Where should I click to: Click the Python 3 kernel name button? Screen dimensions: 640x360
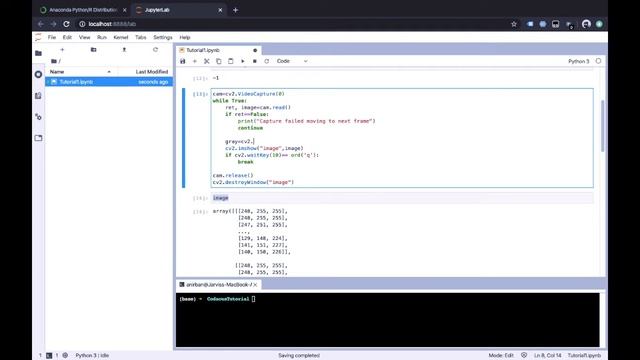(579, 61)
